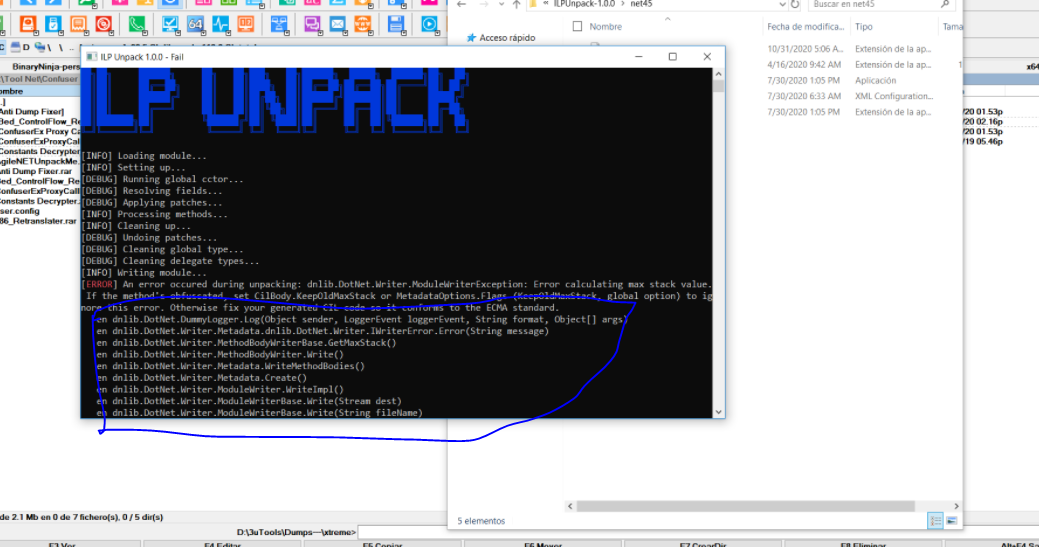Sort Explorer files by Nombre column
Image resolution: width=1039 pixels, height=547 pixels.
point(606,26)
